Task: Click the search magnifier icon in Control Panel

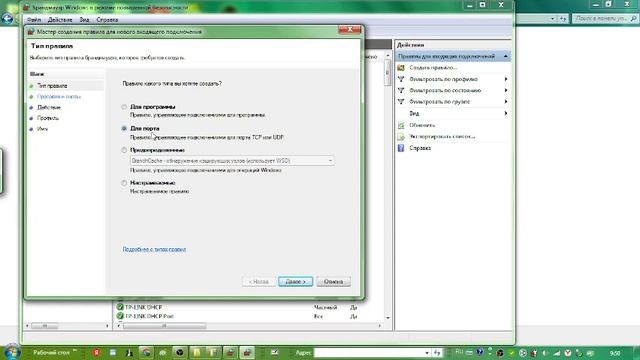Action: [x=633, y=19]
